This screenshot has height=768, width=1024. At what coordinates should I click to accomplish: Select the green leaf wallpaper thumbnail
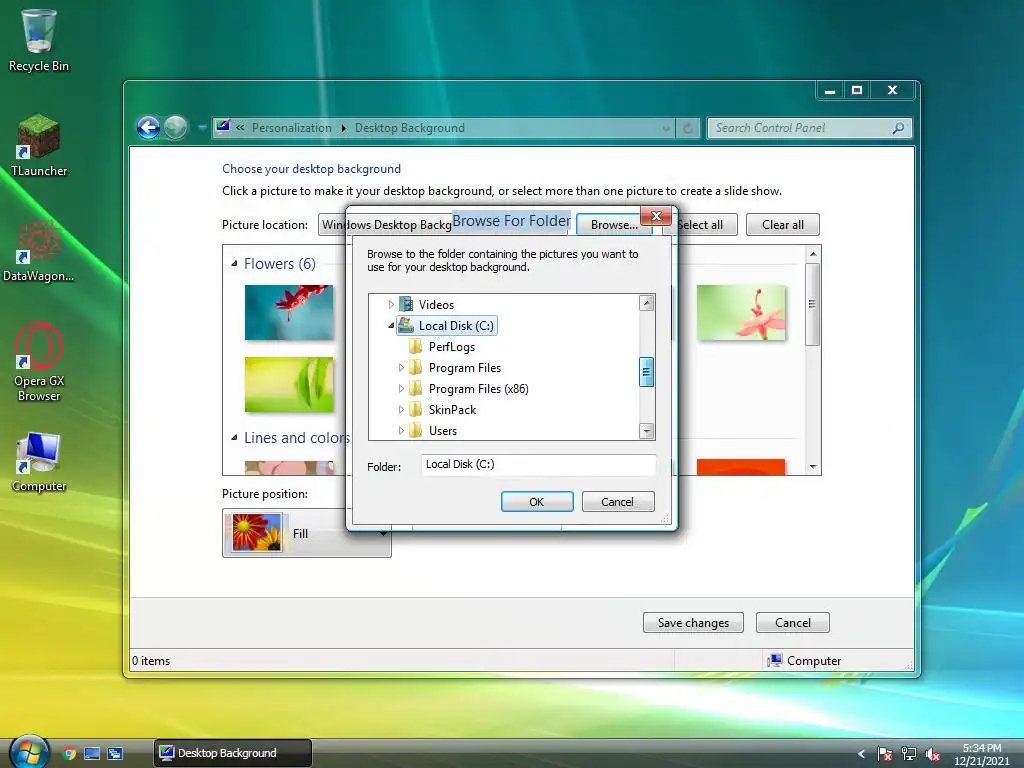pos(289,384)
